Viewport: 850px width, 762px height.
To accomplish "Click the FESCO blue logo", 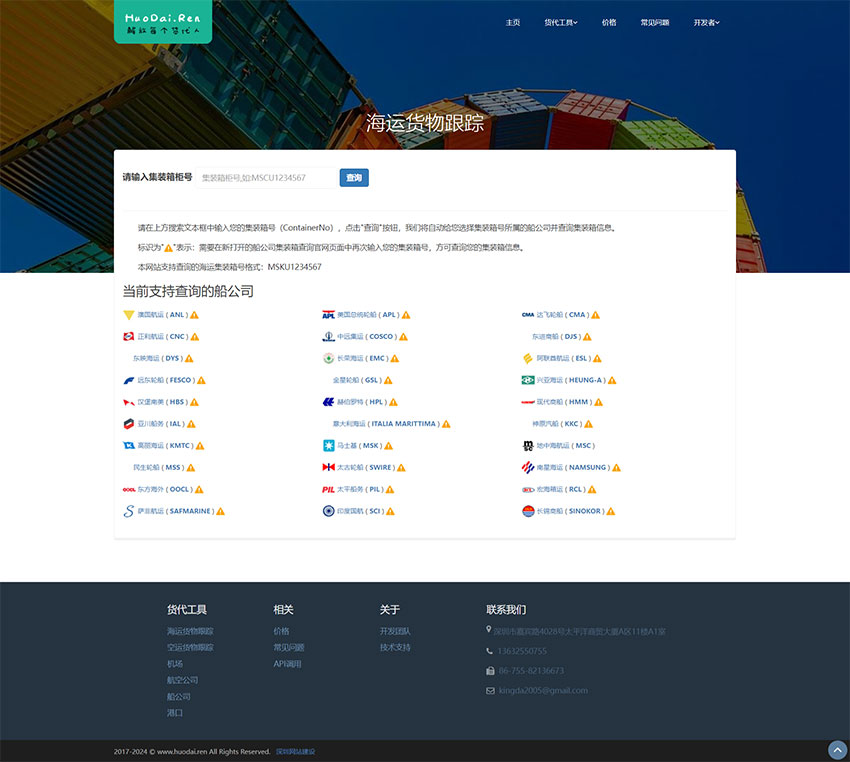I will coord(128,380).
